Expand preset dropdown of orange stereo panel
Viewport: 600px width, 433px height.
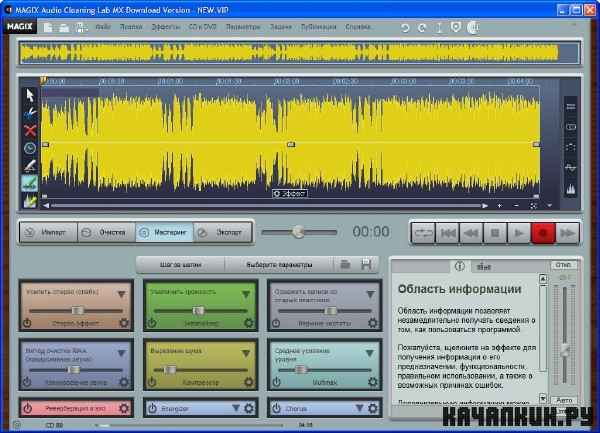(121, 294)
